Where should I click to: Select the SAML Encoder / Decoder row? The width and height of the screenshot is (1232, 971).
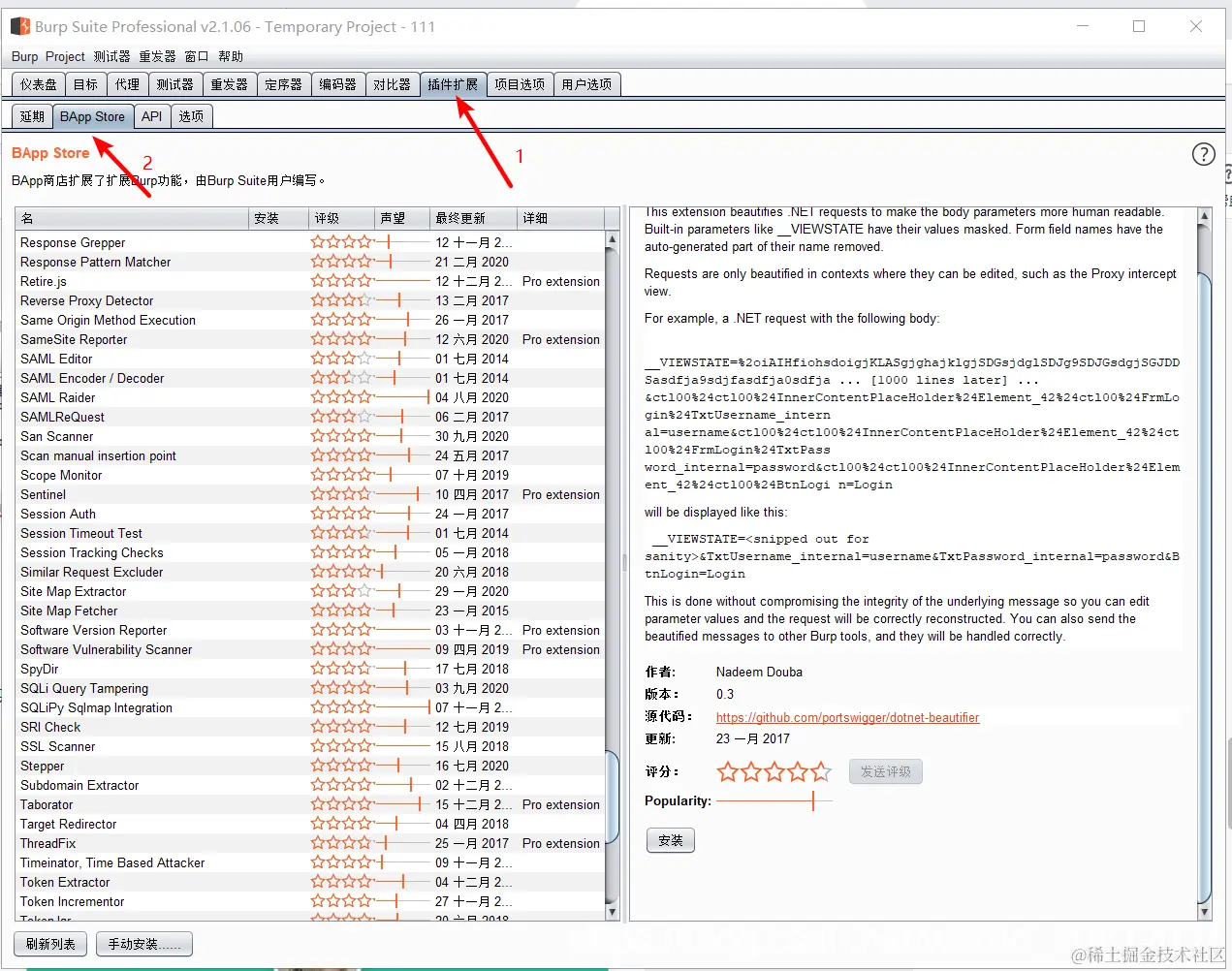point(310,378)
